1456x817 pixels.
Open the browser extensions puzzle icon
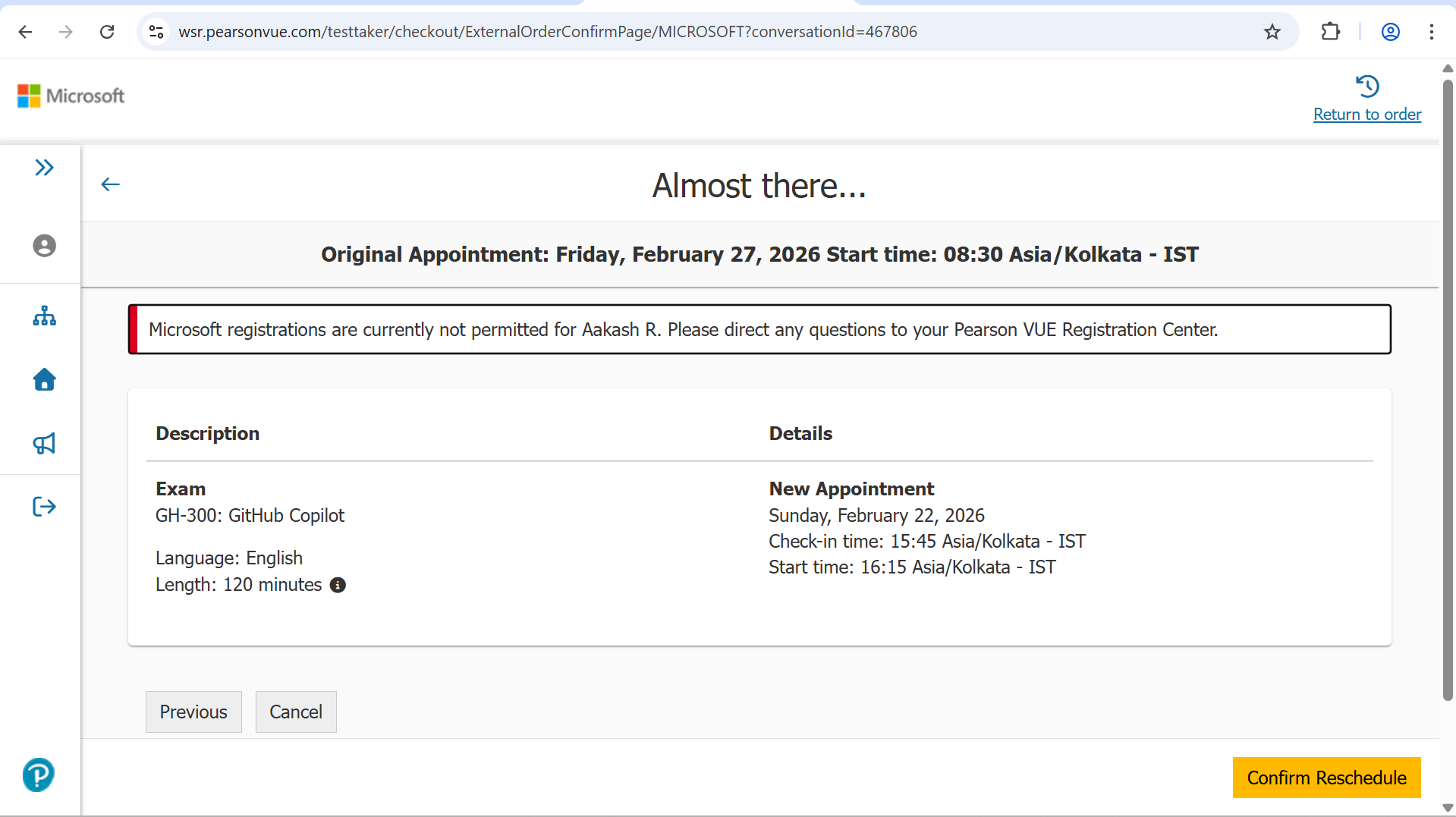coord(1331,32)
